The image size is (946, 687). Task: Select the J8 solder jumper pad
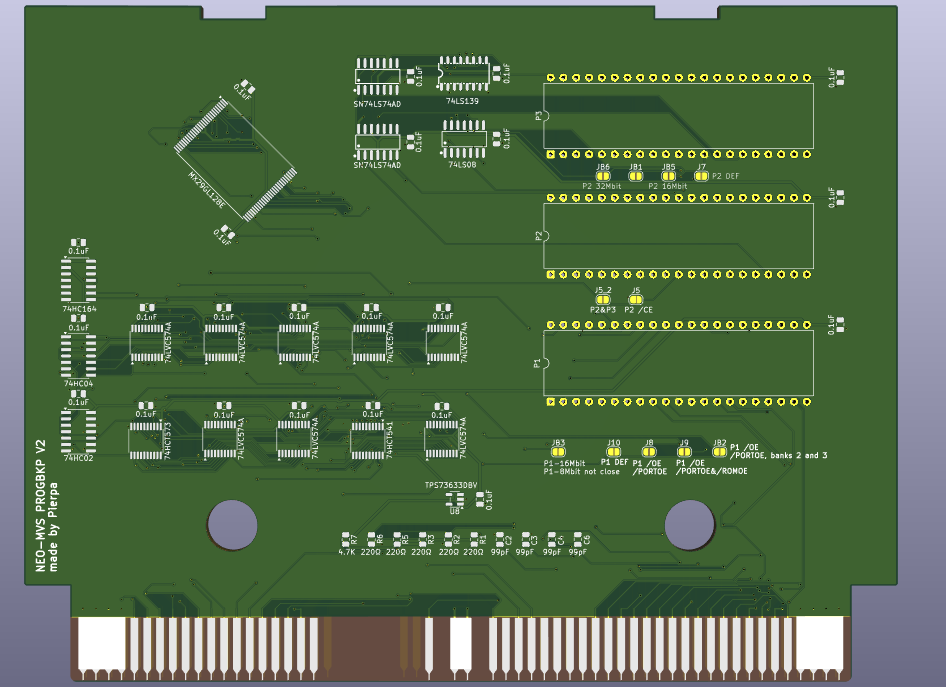pyautogui.click(x=649, y=452)
